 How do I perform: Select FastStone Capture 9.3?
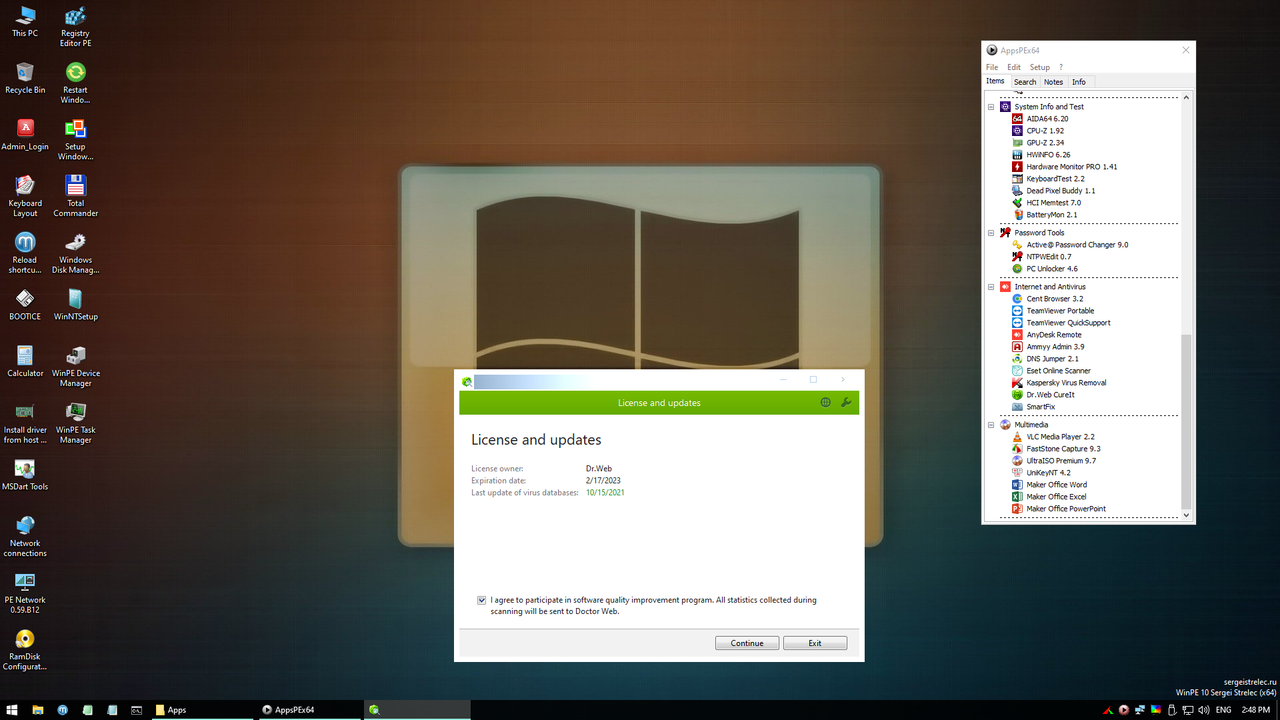click(1056, 448)
